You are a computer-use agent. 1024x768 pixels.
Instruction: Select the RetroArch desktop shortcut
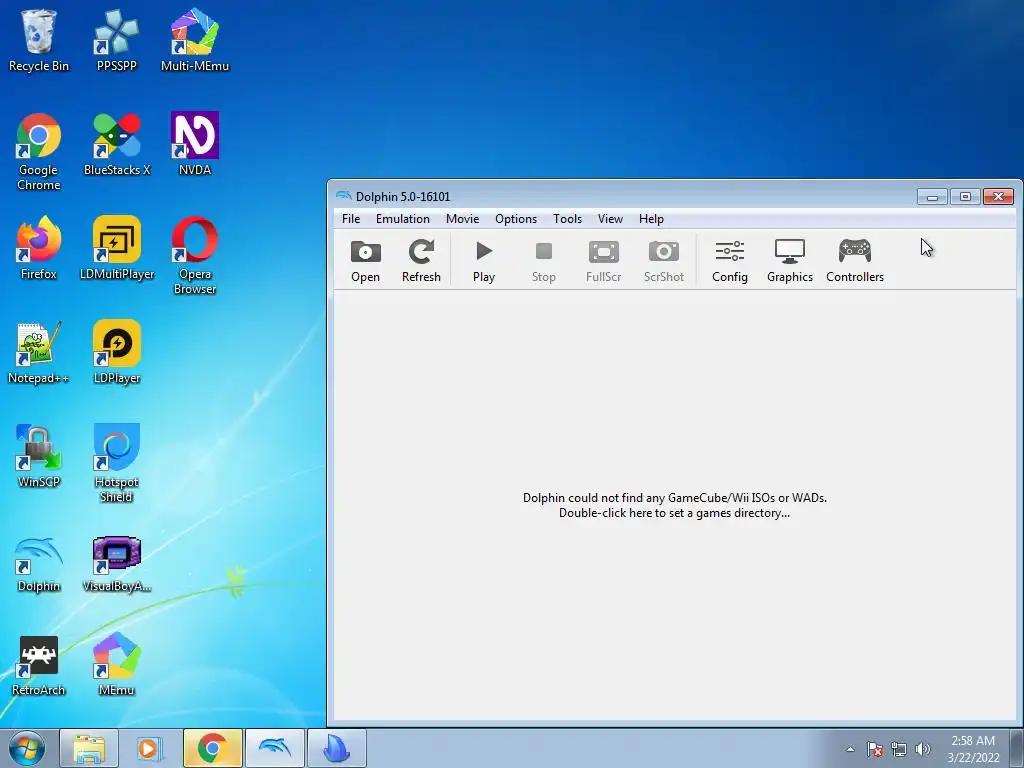39,665
